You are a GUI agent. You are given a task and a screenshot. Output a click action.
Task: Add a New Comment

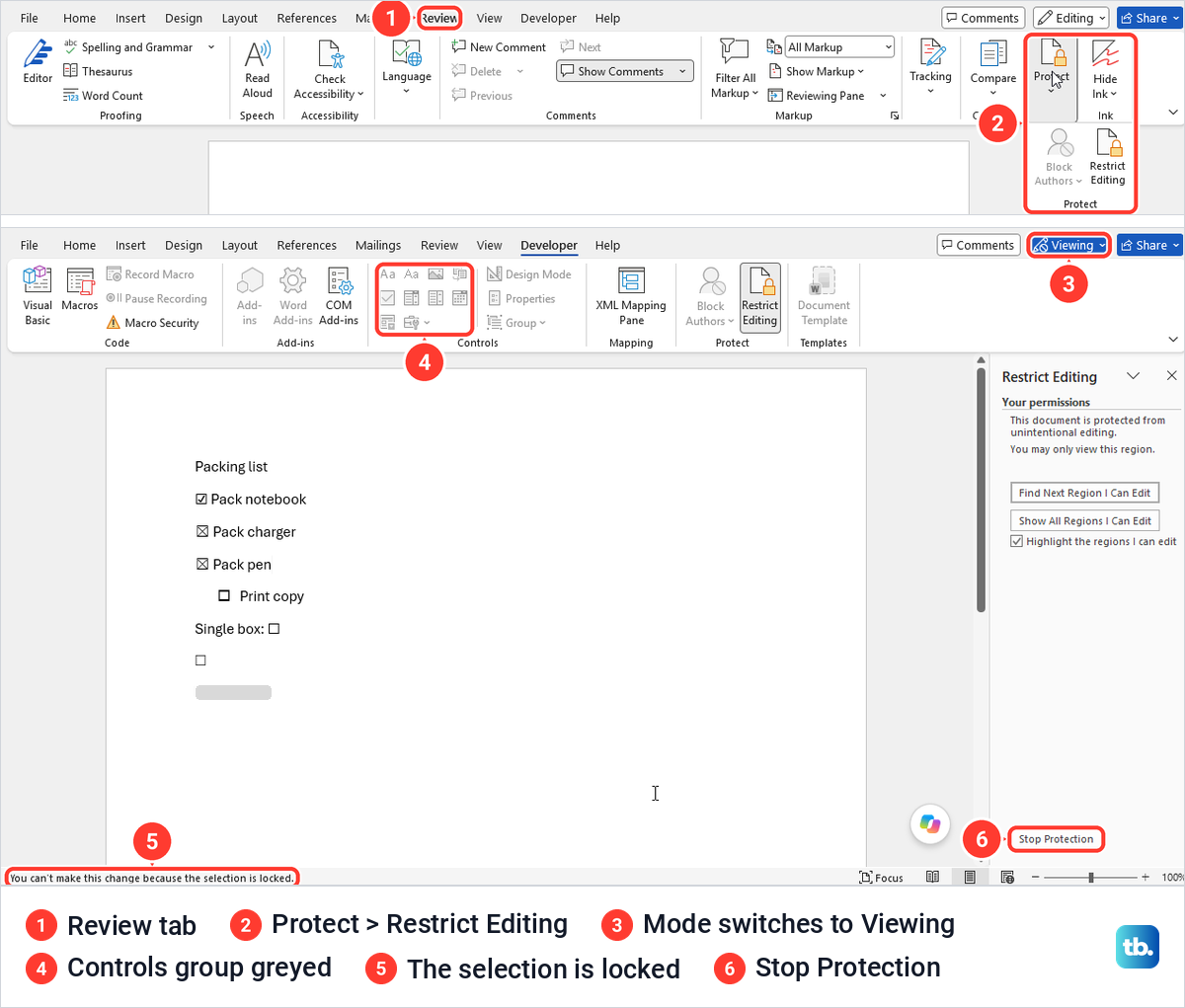pos(499,46)
